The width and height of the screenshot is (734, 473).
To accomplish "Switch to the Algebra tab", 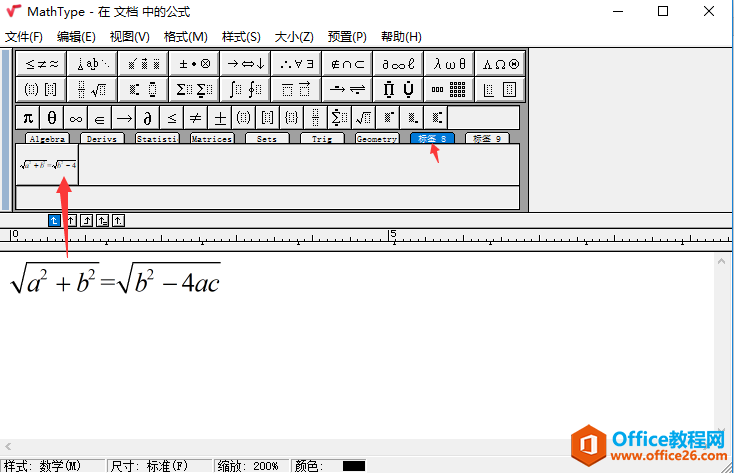I will click(x=47, y=139).
